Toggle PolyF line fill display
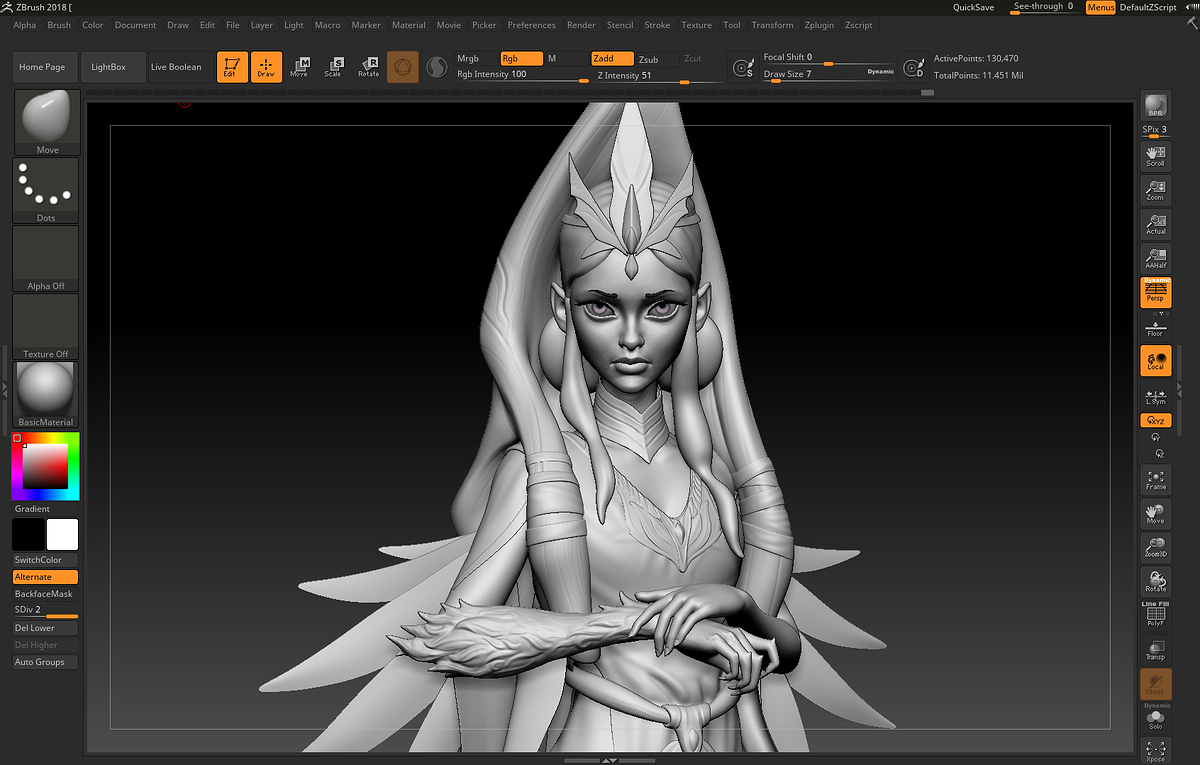Screen dimensions: 1200x765 click(x=1156, y=615)
